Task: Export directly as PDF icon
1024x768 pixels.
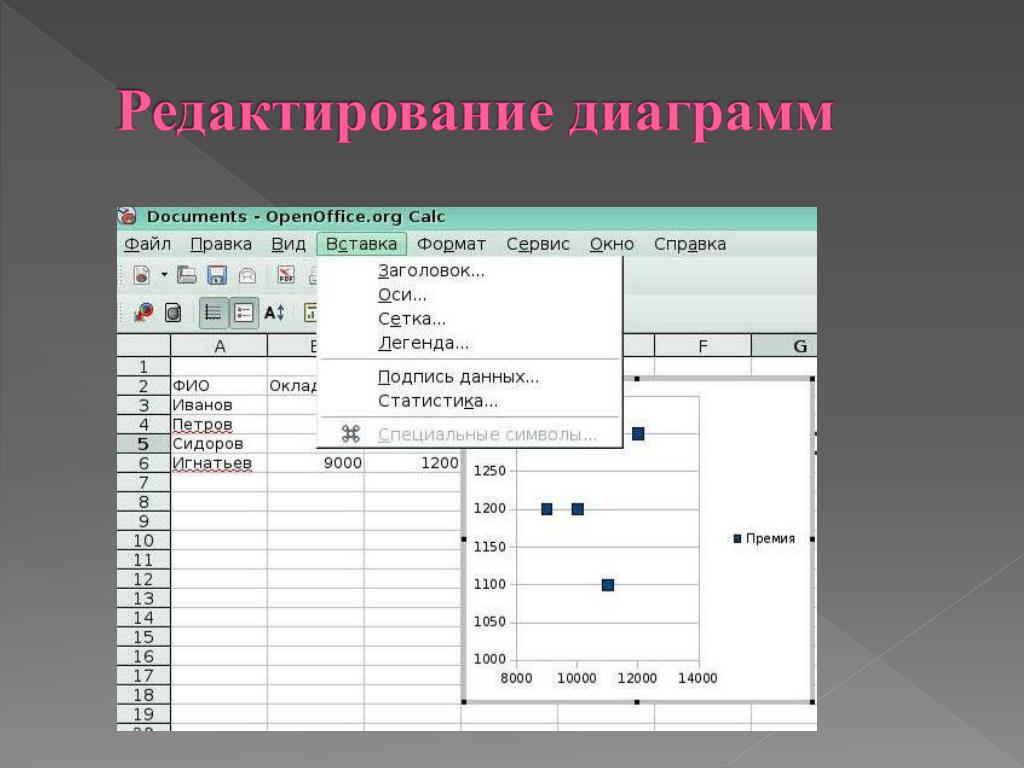Action: tap(285, 276)
